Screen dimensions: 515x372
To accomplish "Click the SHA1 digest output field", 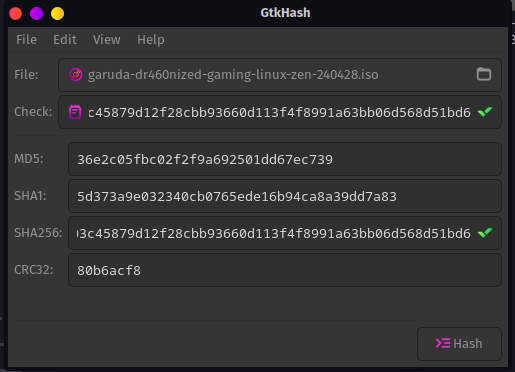I will point(285,196).
